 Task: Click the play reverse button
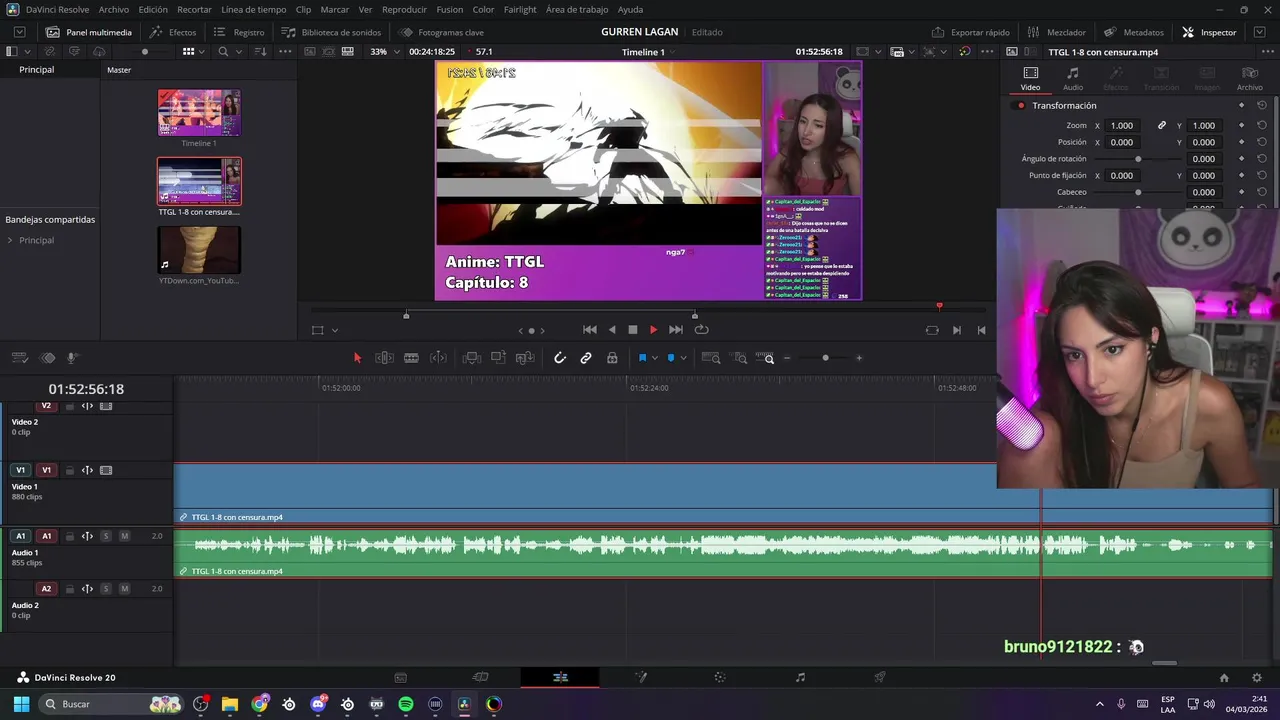click(x=612, y=330)
